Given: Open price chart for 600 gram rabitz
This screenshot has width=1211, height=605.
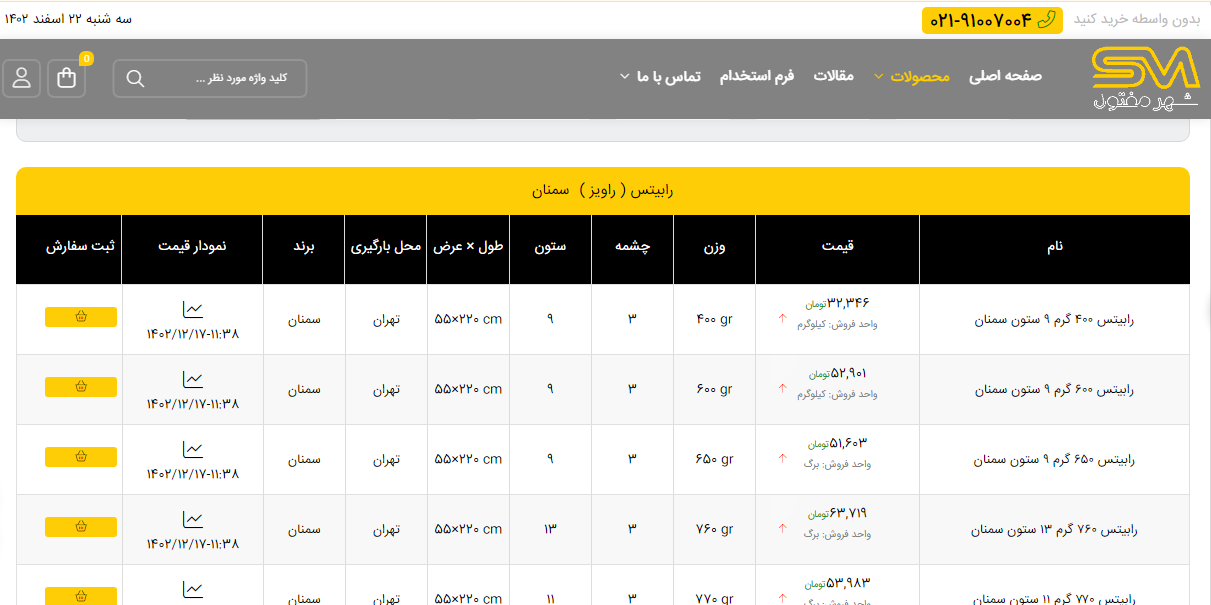Looking at the screenshot, I should 193,380.
